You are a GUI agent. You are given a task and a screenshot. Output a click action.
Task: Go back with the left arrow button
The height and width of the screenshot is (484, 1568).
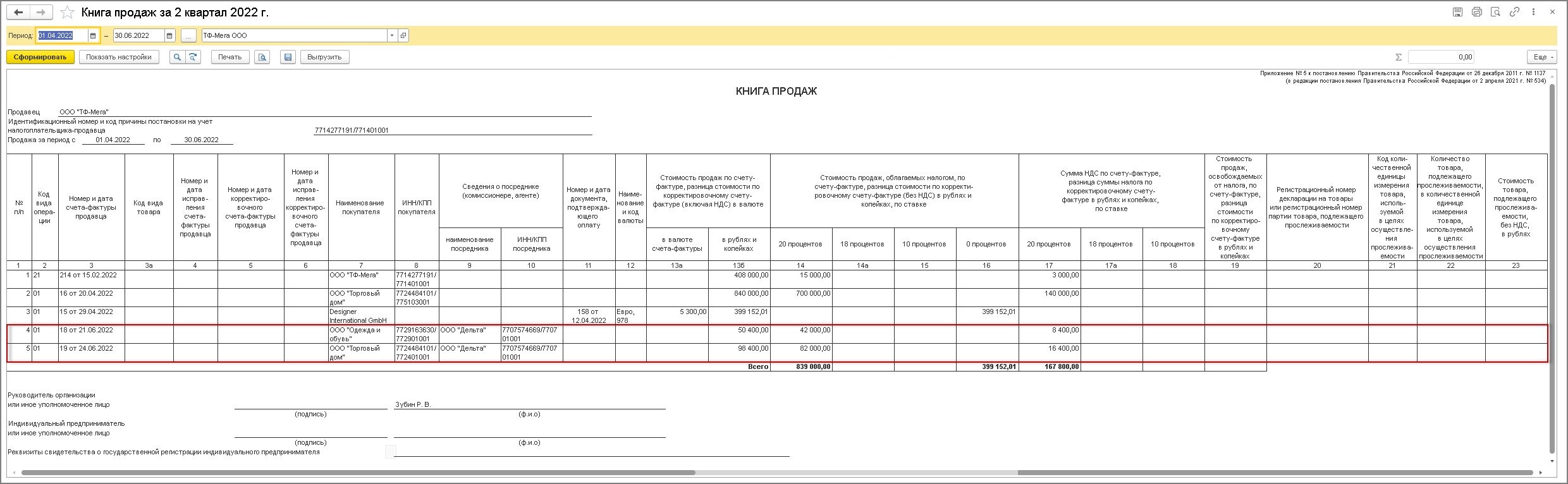pos(18,12)
